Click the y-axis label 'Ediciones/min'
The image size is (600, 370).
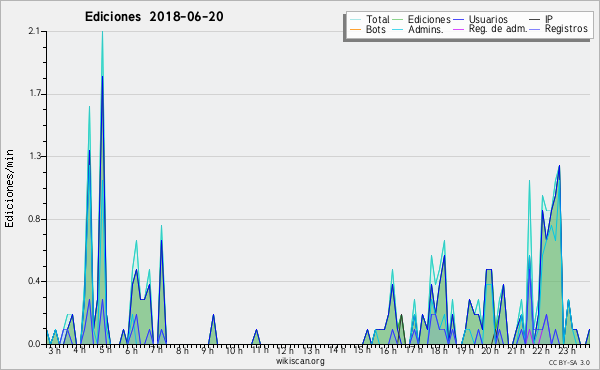[x=9, y=188]
